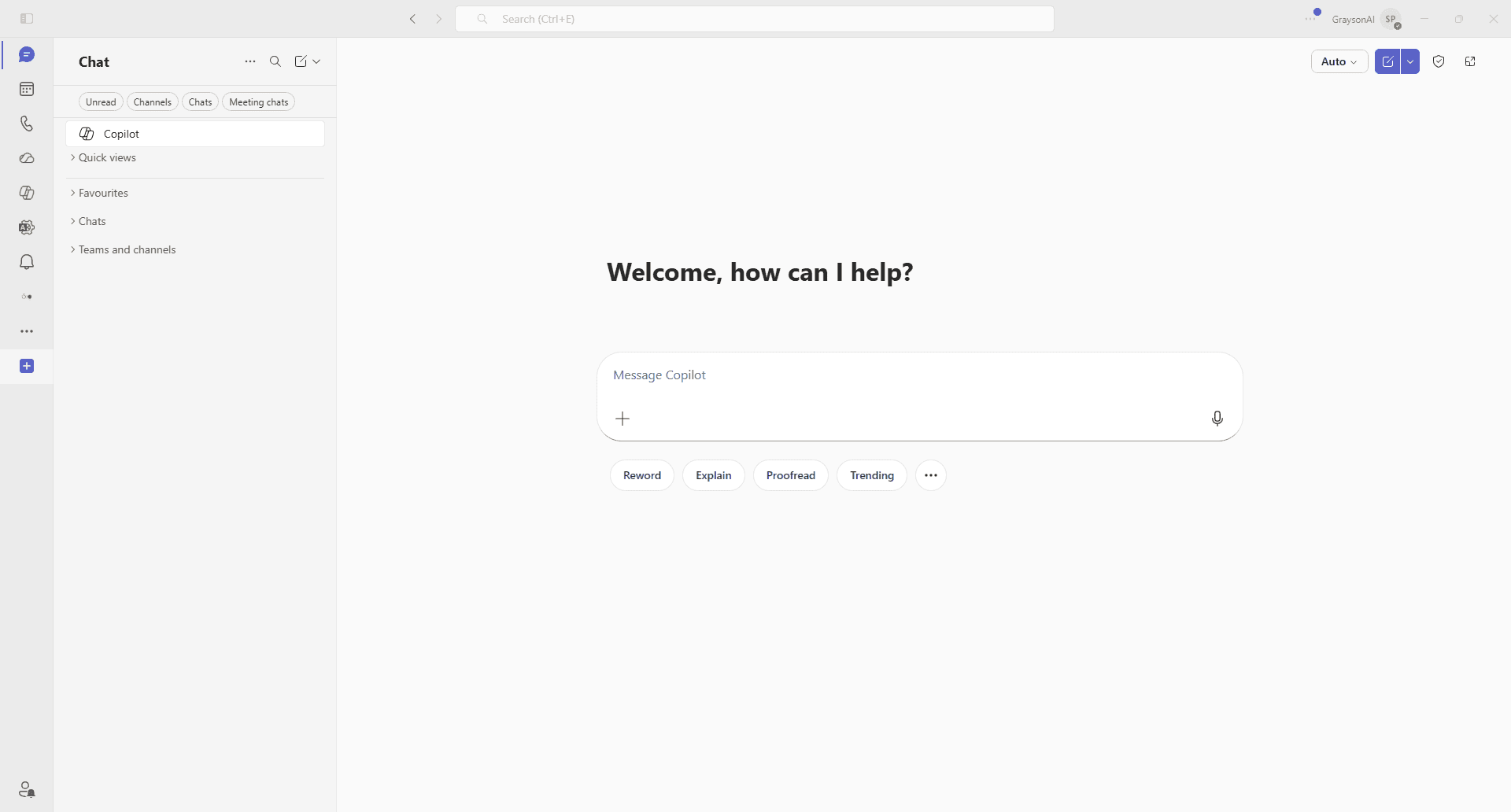Open Chat panel more options ellipsis

pos(250,61)
